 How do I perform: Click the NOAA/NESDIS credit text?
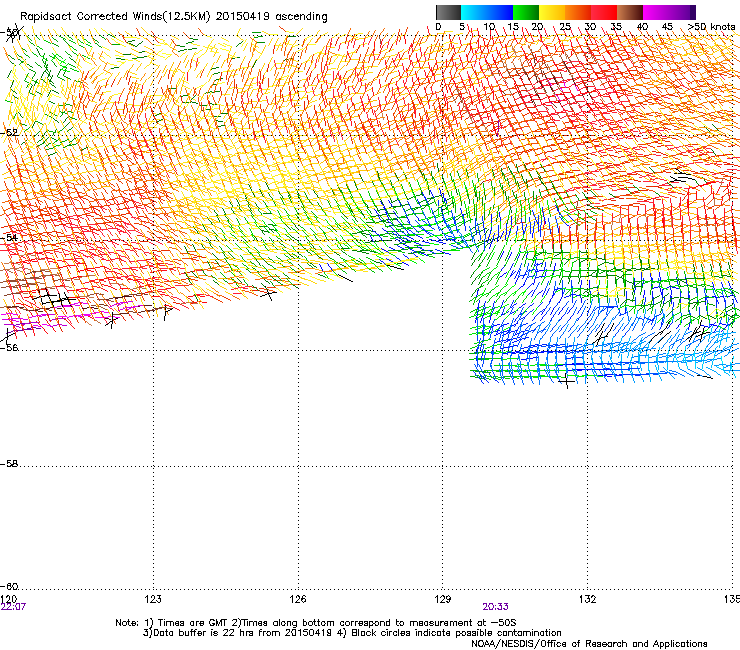click(589, 644)
